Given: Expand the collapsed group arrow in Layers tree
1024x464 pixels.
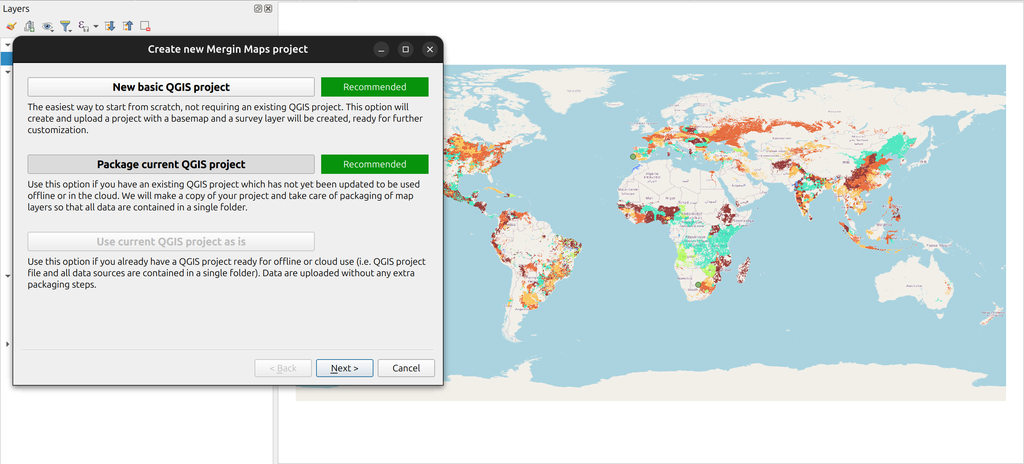Looking at the screenshot, I should (7, 344).
